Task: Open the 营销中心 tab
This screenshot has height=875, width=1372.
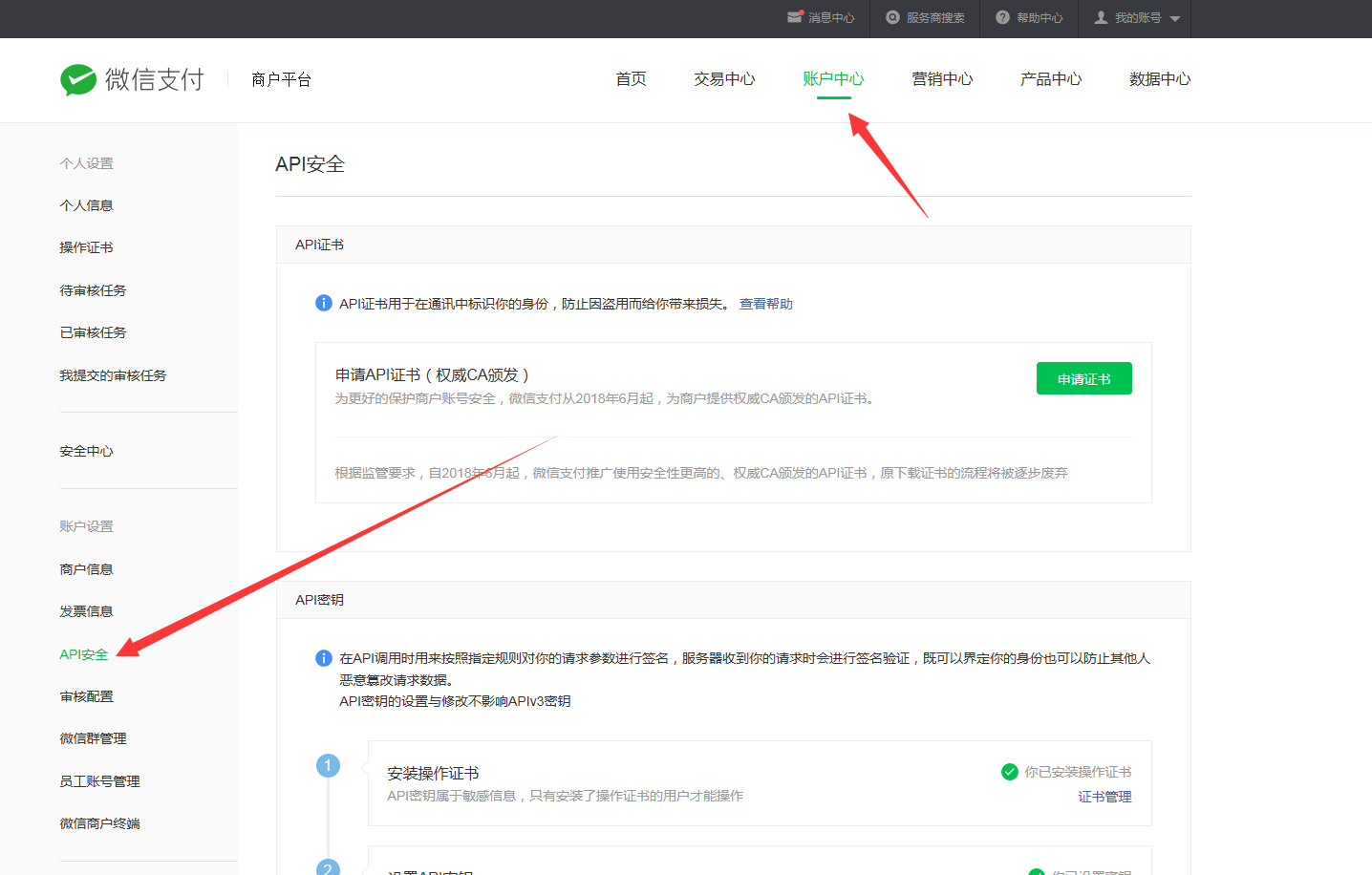Action: point(942,79)
